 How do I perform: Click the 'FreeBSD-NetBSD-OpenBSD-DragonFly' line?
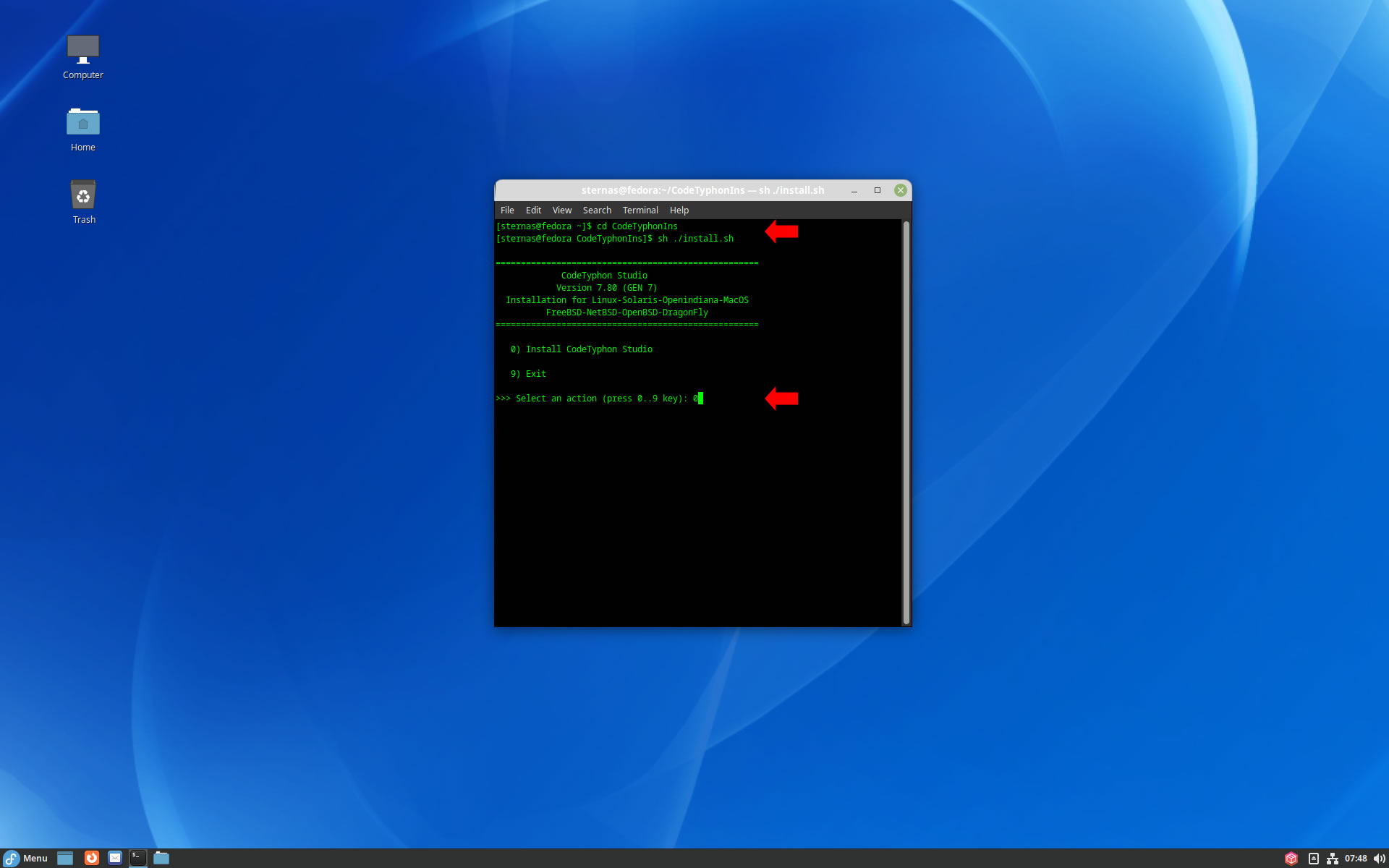tap(627, 312)
